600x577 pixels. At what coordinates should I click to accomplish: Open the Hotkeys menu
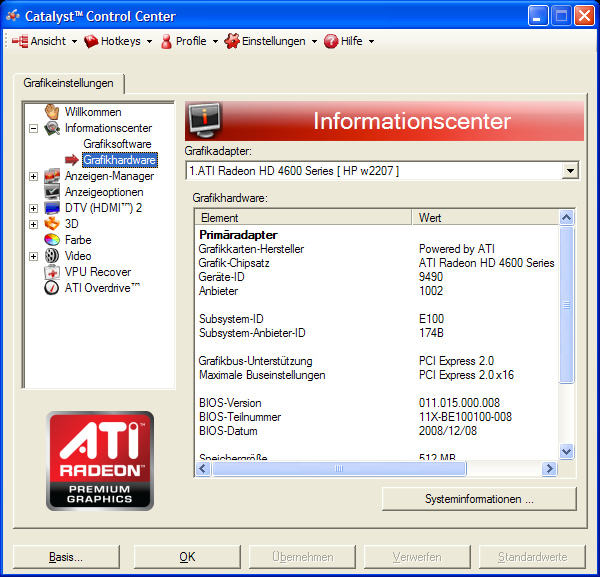[118, 41]
